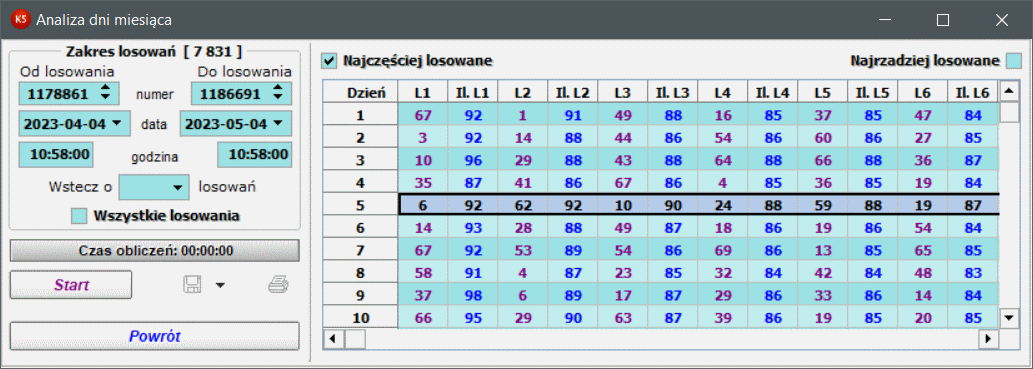Screen dimensions: 1033x369
Task: Uncheck the Najczęściej losowane checkbox
Action: click(329, 61)
